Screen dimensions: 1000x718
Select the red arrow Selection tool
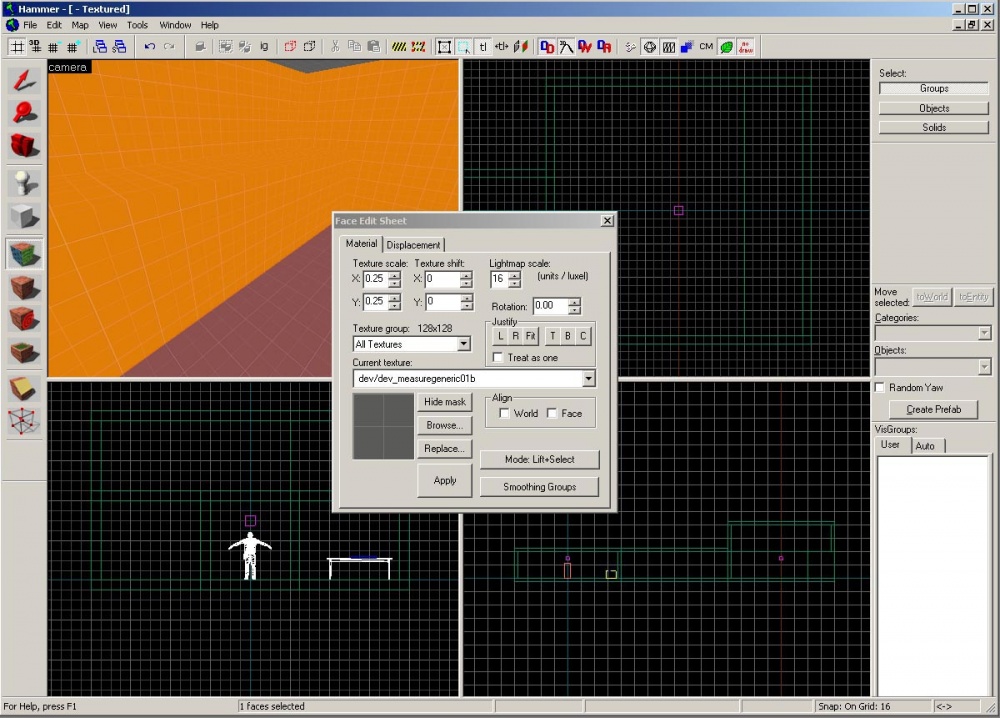pyautogui.click(x=24, y=81)
